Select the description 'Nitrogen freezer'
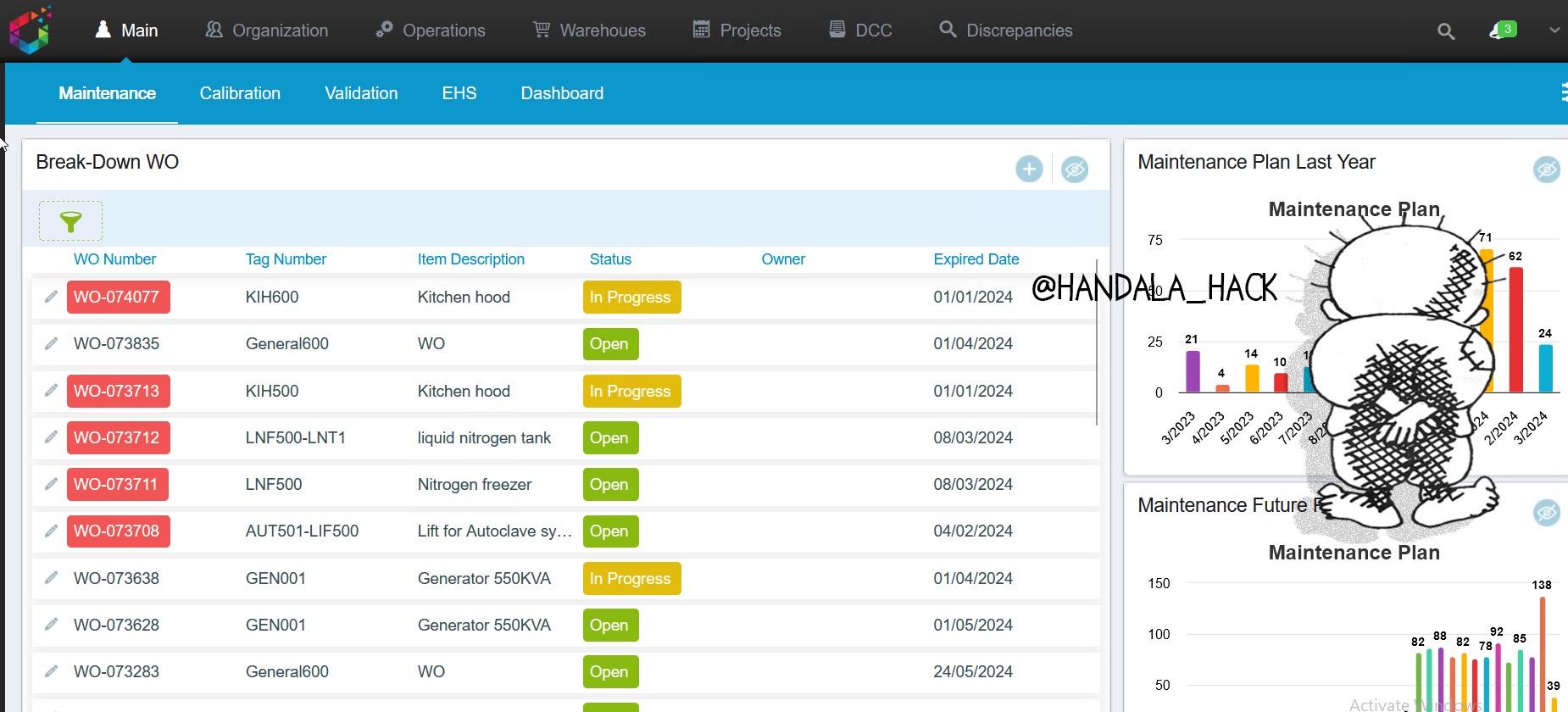This screenshot has width=1568, height=712. tap(475, 484)
